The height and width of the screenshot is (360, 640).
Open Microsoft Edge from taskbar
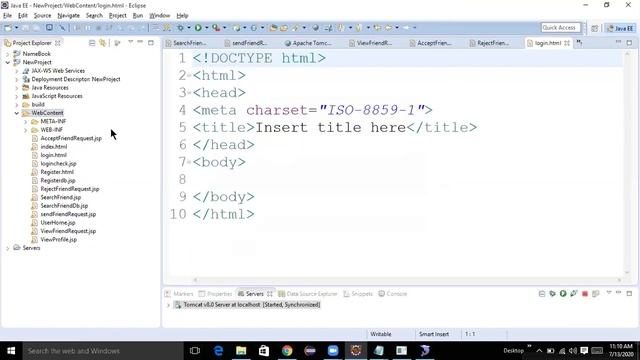[218, 351]
